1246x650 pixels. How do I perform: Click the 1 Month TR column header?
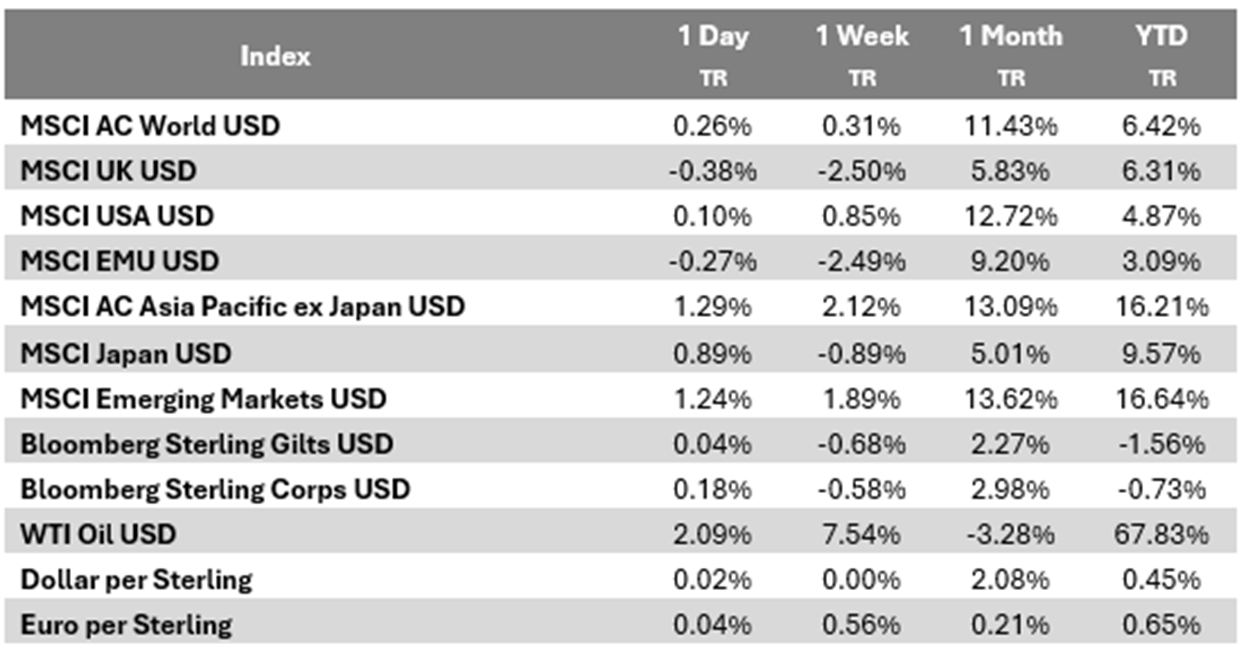pyautogui.click(x=1010, y=54)
